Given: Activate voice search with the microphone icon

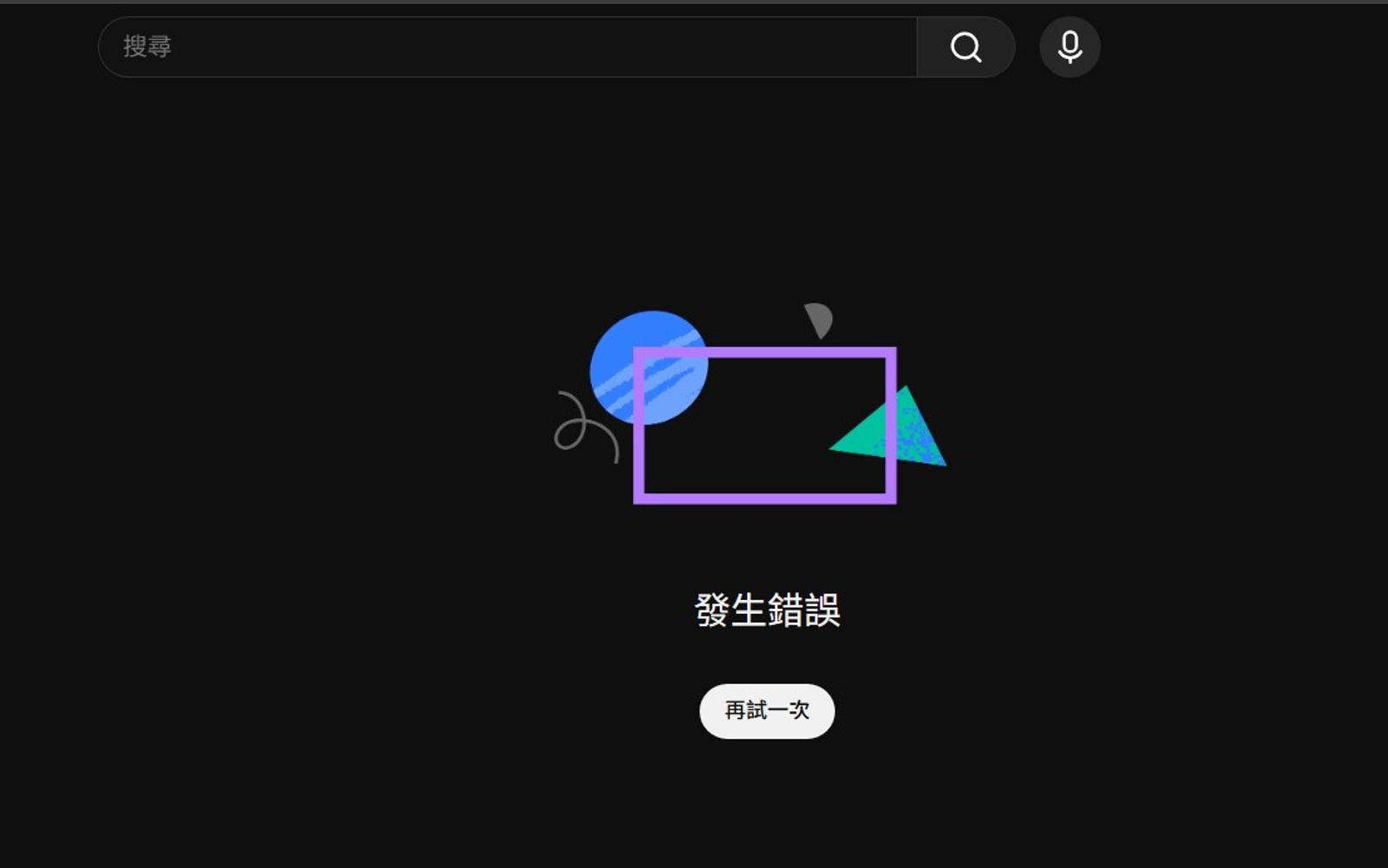Looking at the screenshot, I should [1069, 47].
